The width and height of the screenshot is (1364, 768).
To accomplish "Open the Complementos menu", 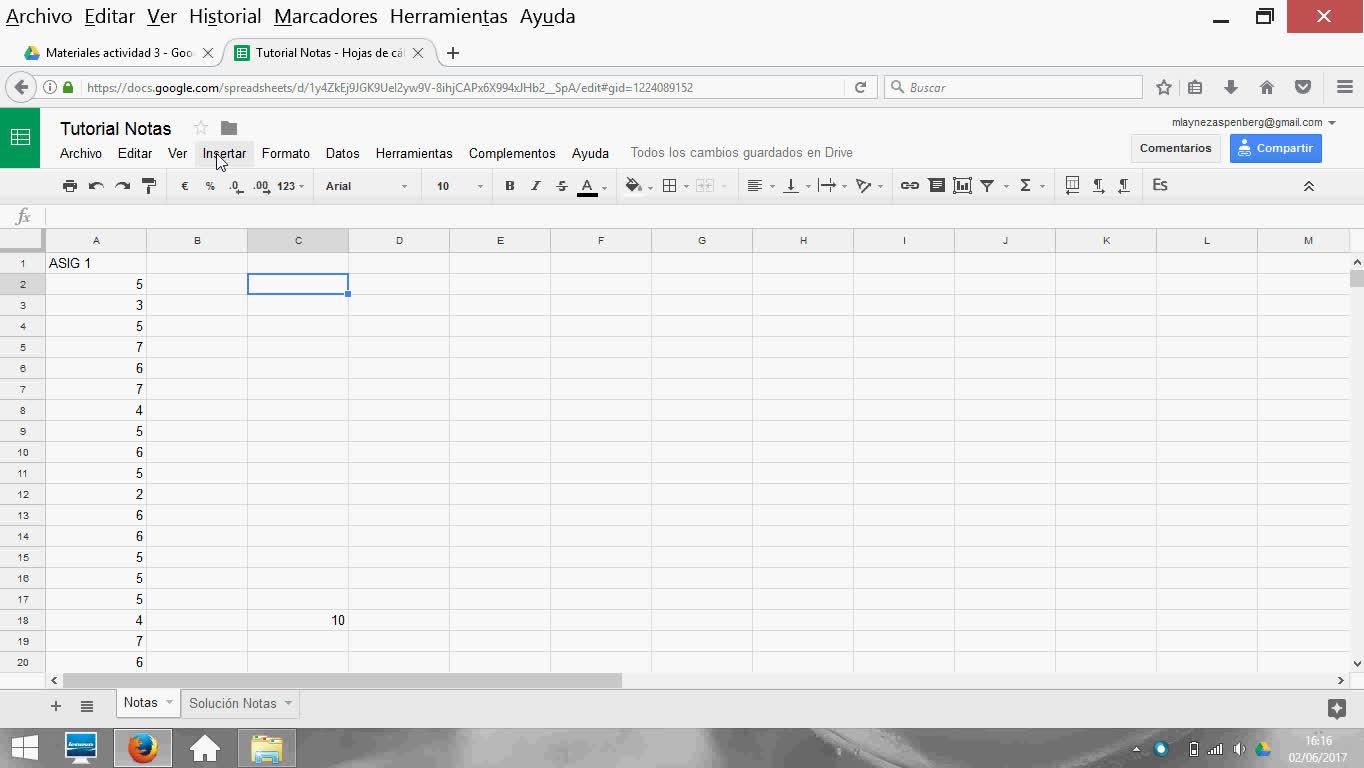I will (x=512, y=153).
